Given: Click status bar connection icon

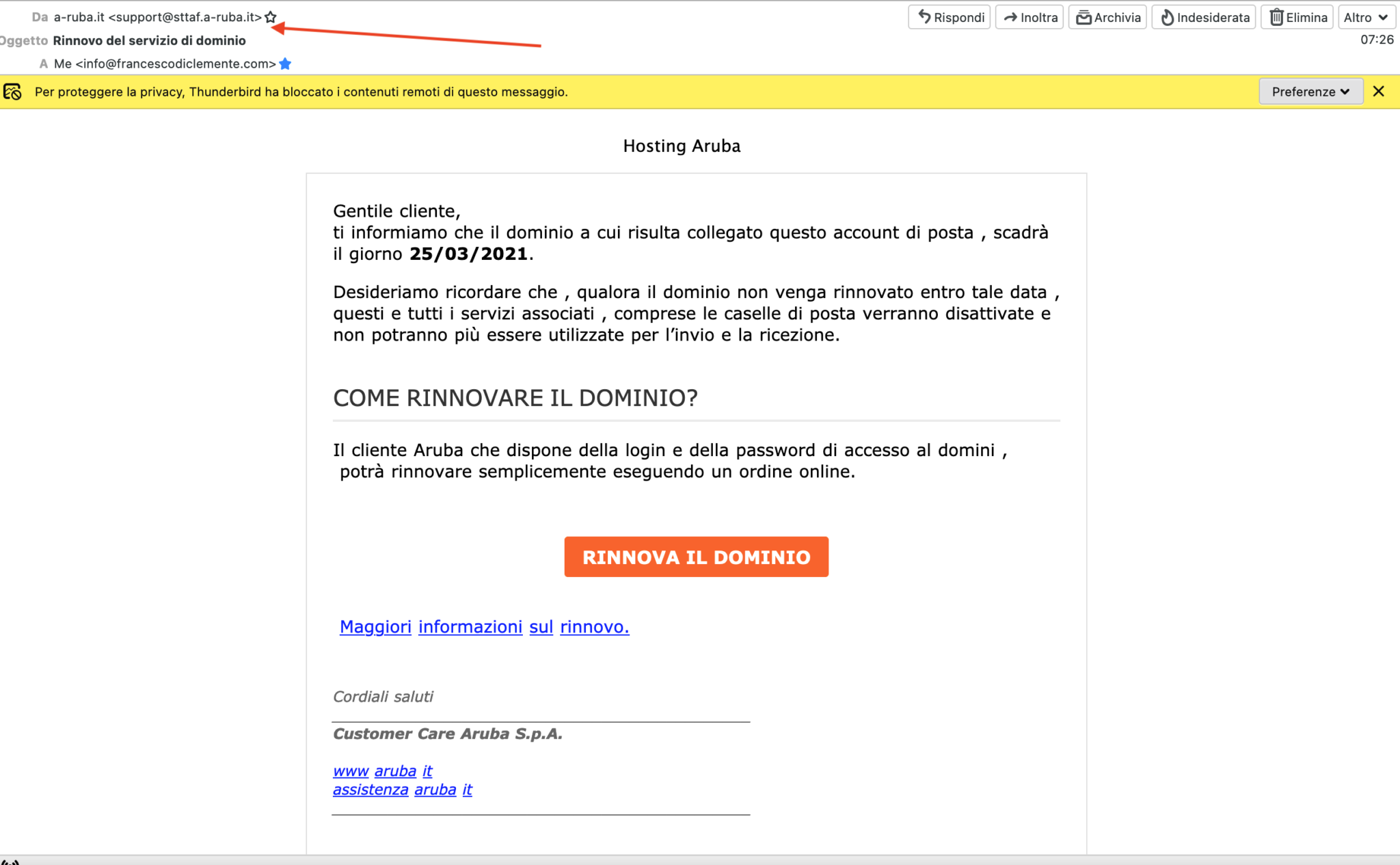Looking at the screenshot, I should [10, 862].
